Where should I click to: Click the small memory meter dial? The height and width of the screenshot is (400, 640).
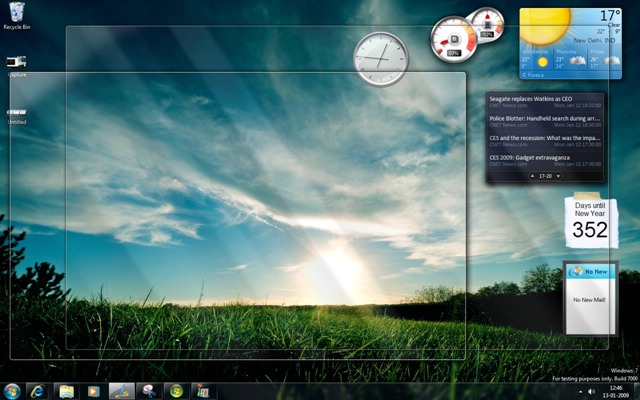(x=486, y=25)
